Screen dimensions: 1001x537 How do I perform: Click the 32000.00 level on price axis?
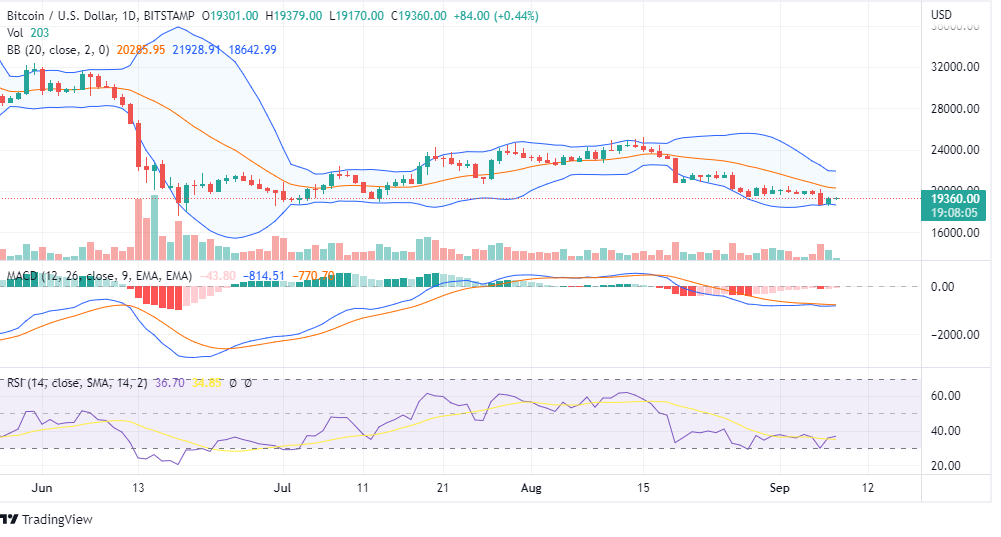coord(954,67)
